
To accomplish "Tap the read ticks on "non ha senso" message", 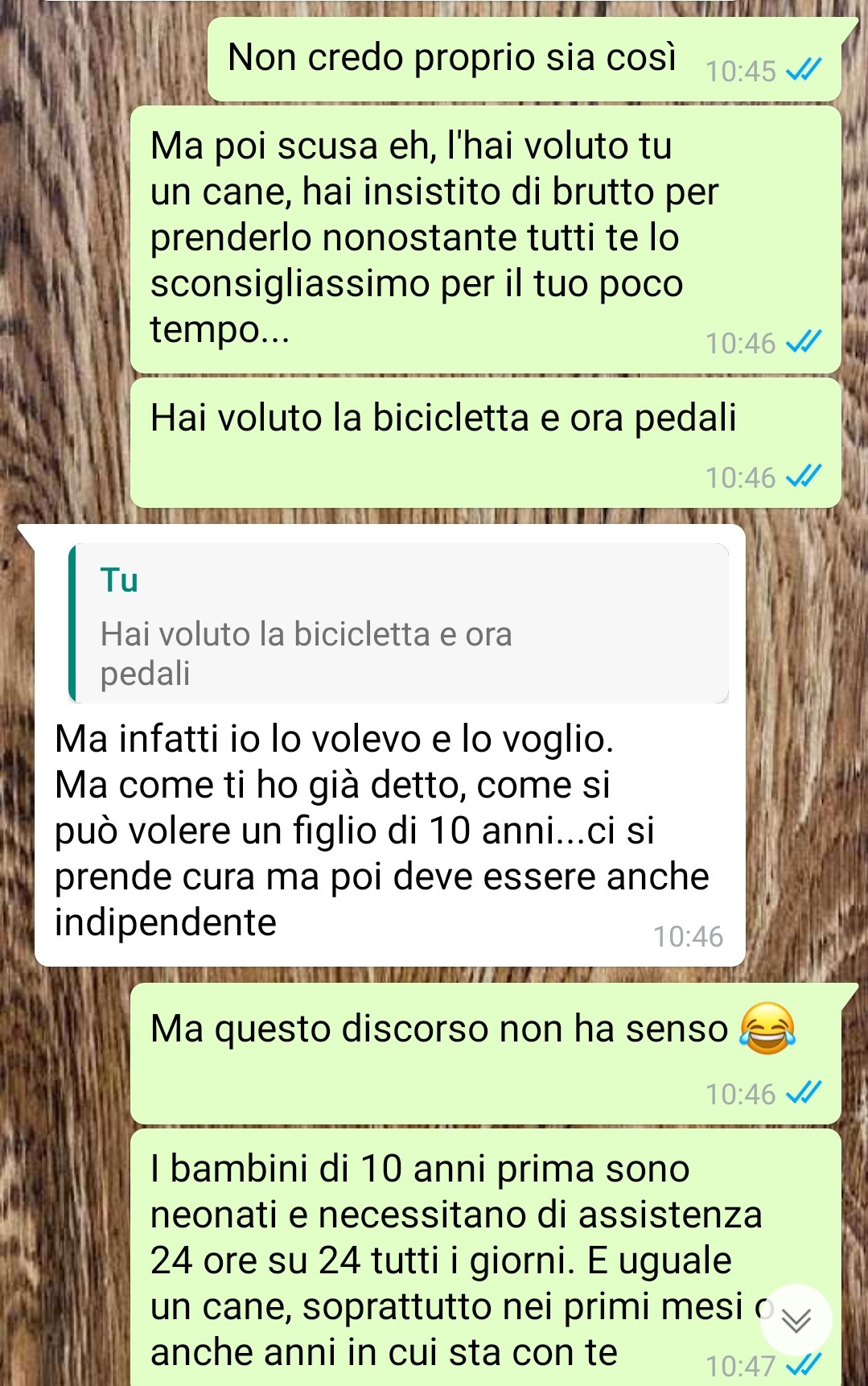I will (803, 1094).
